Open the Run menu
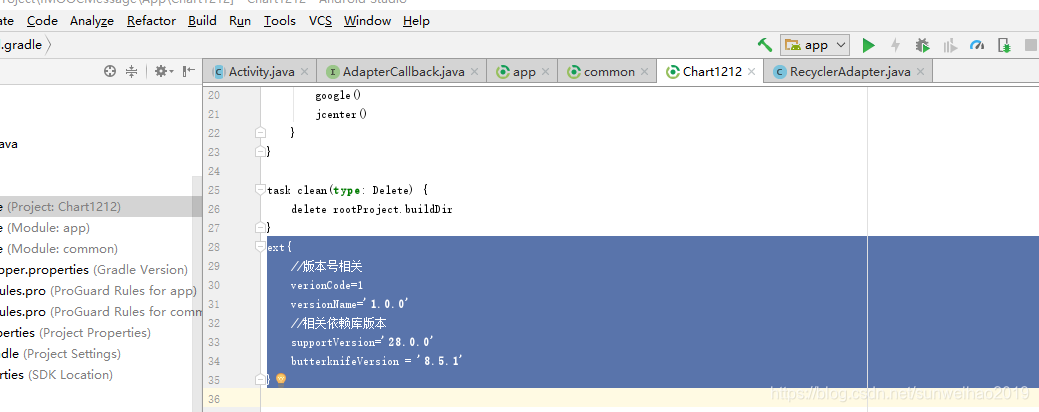 (240, 21)
